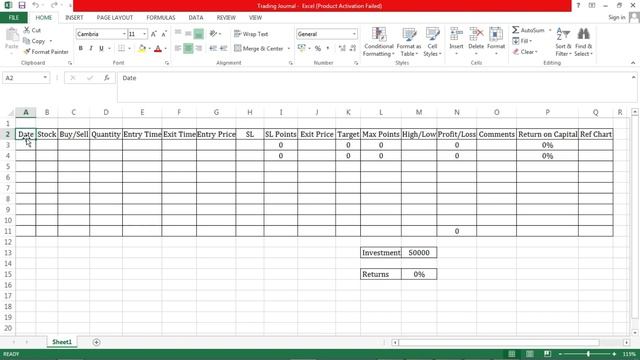Open Excel Help question mark
This screenshot has width=640, height=360.
[578, 5]
